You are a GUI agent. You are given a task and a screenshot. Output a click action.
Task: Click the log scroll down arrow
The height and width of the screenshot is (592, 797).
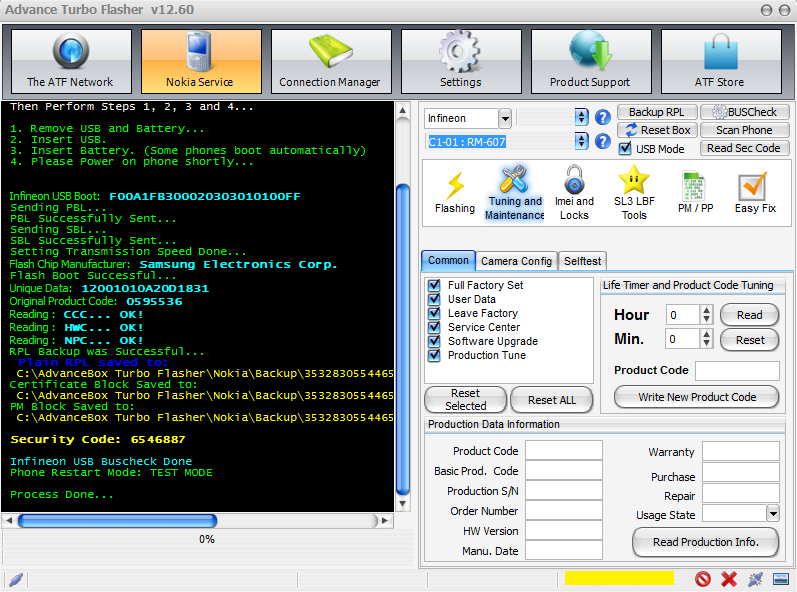coord(403,504)
